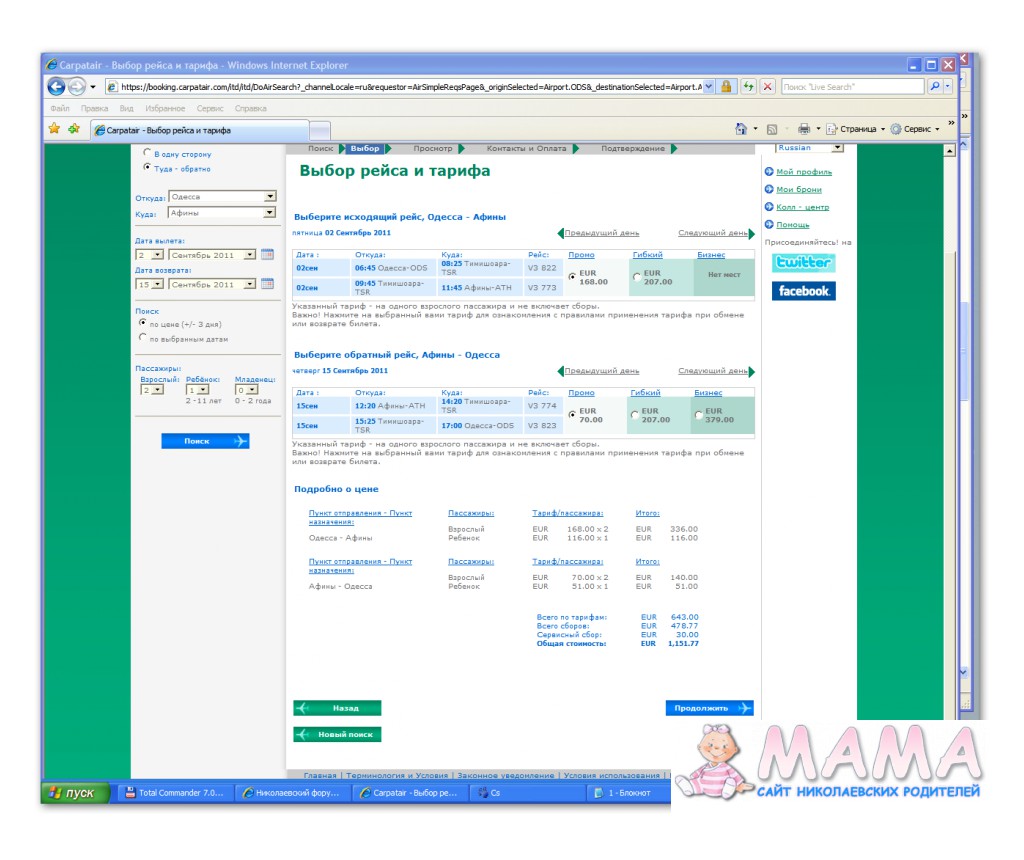The width and height of the screenshot is (1024, 860).
Task: Open Total Commander from the taskbar
Action: tap(175, 793)
